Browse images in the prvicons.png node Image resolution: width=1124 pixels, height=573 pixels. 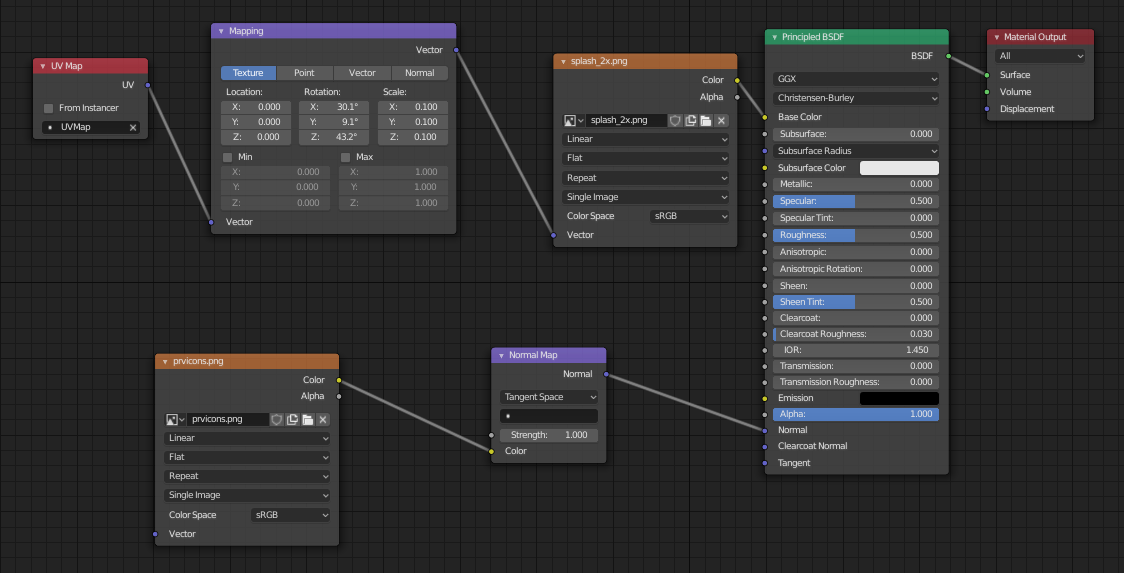(175, 420)
